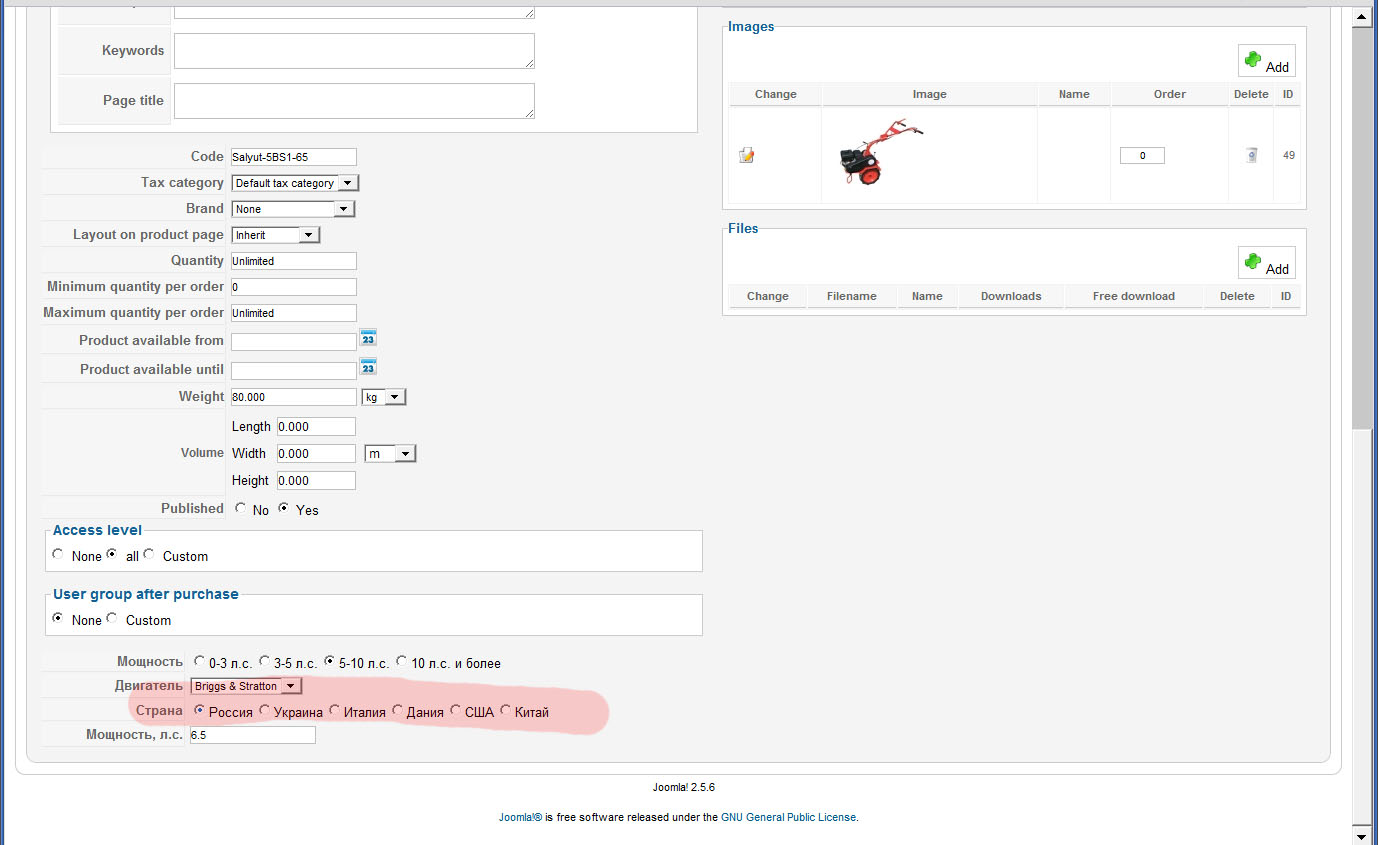Select Россия as country
The image size is (1378, 845).
click(x=199, y=710)
